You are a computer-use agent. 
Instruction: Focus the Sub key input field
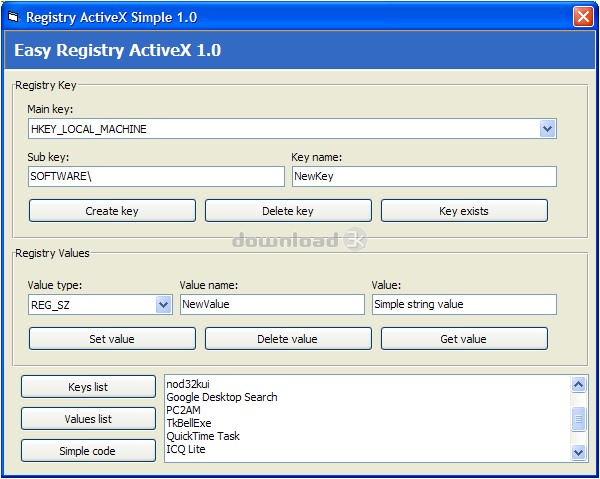tap(156, 176)
